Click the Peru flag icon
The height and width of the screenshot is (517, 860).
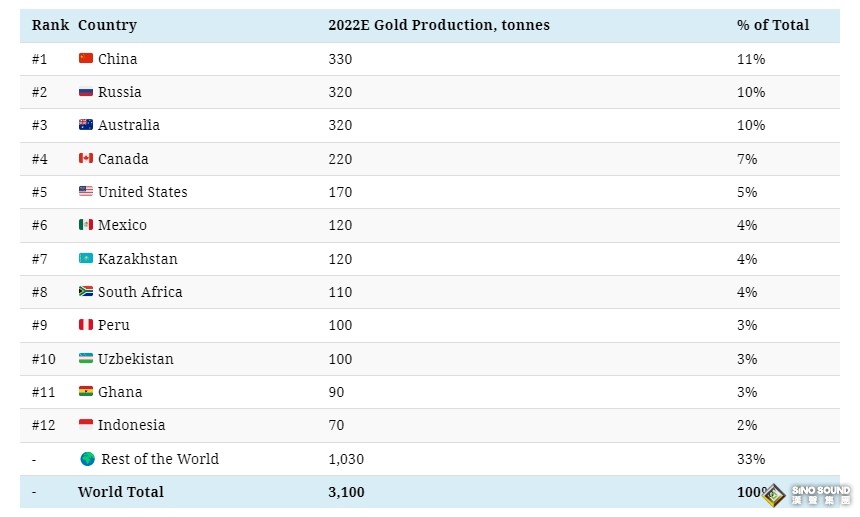86,325
